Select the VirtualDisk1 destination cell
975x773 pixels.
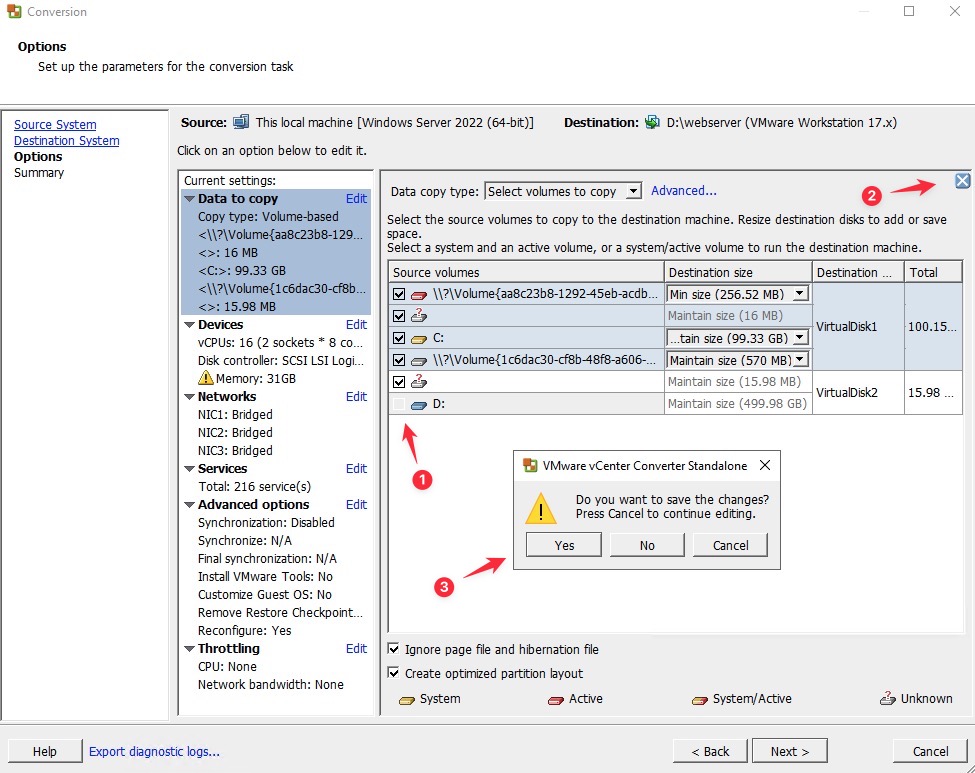click(858, 327)
